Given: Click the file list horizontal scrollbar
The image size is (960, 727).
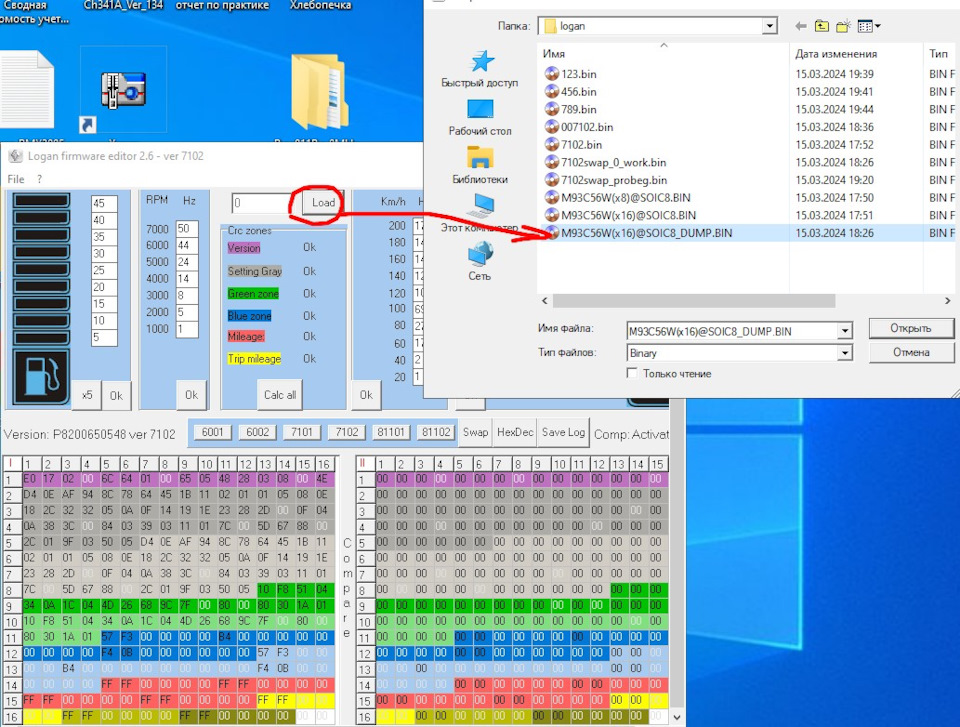Looking at the screenshot, I should point(694,301).
